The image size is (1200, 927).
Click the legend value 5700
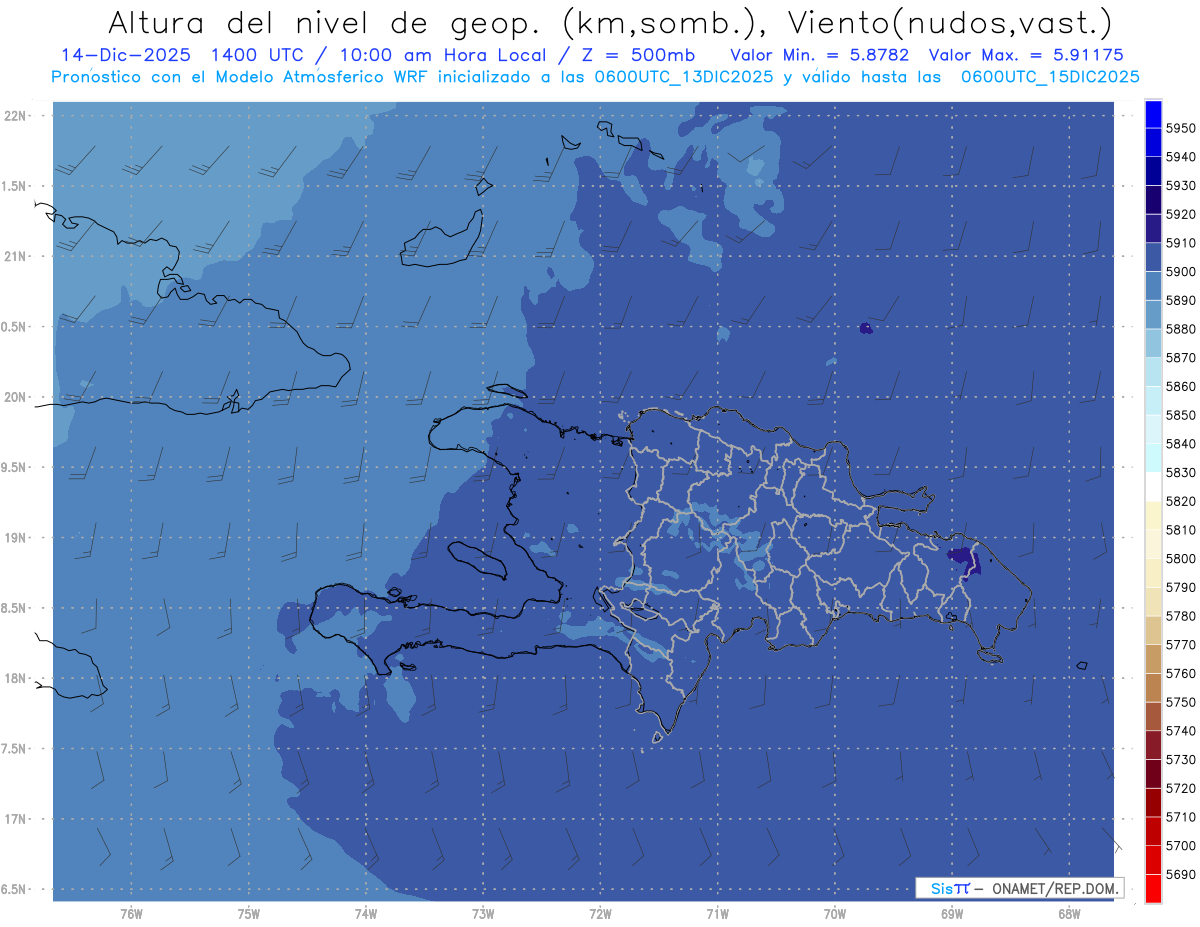pyautogui.click(x=1180, y=846)
